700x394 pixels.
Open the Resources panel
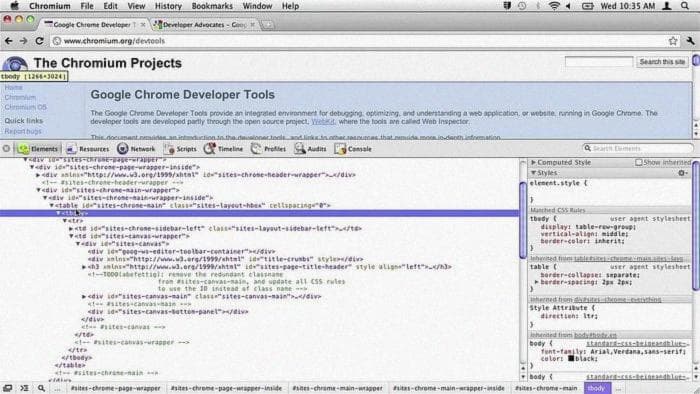(x=88, y=149)
